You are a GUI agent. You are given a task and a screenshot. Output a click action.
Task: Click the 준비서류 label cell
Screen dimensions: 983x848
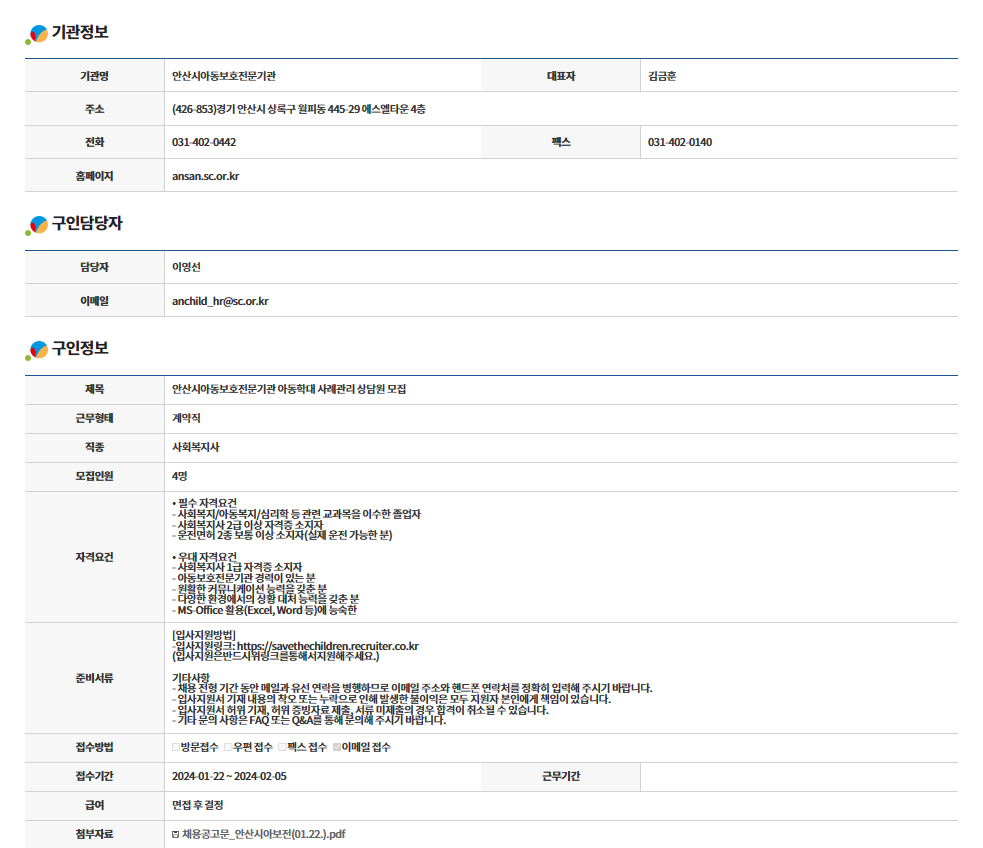pos(95,678)
